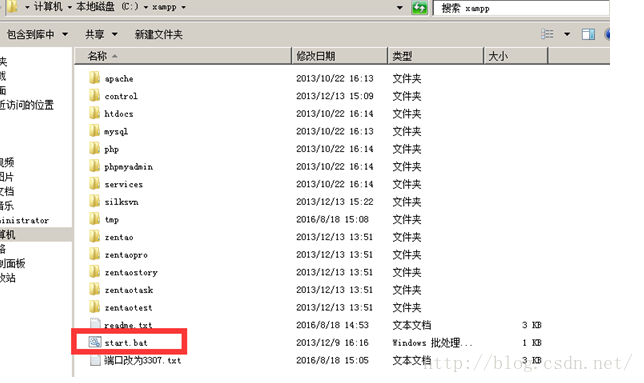The height and width of the screenshot is (383, 644).
Task: Select the silksvn folder icon
Action: 94,201
